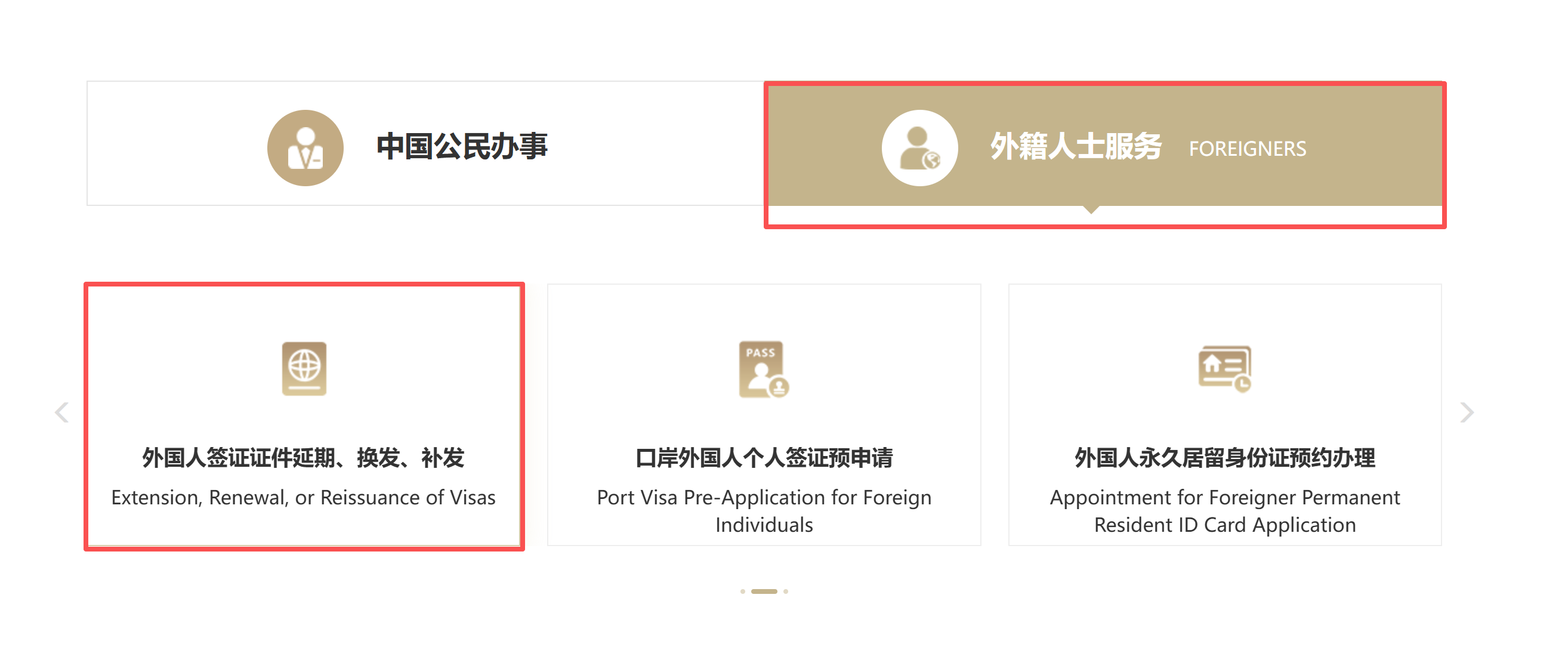The image size is (1568, 647).
Task: Open 口岸外国人个人签证预申请 title
Action: tap(764, 458)
